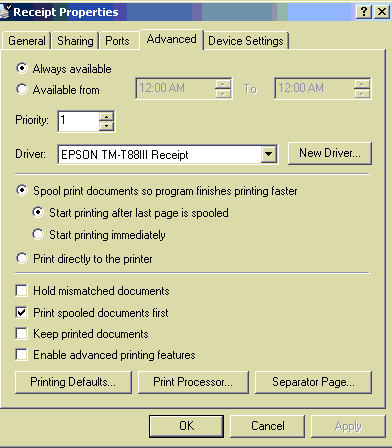Select the Advanced tab
Screen dimensions: 392x448
point(171,39)
